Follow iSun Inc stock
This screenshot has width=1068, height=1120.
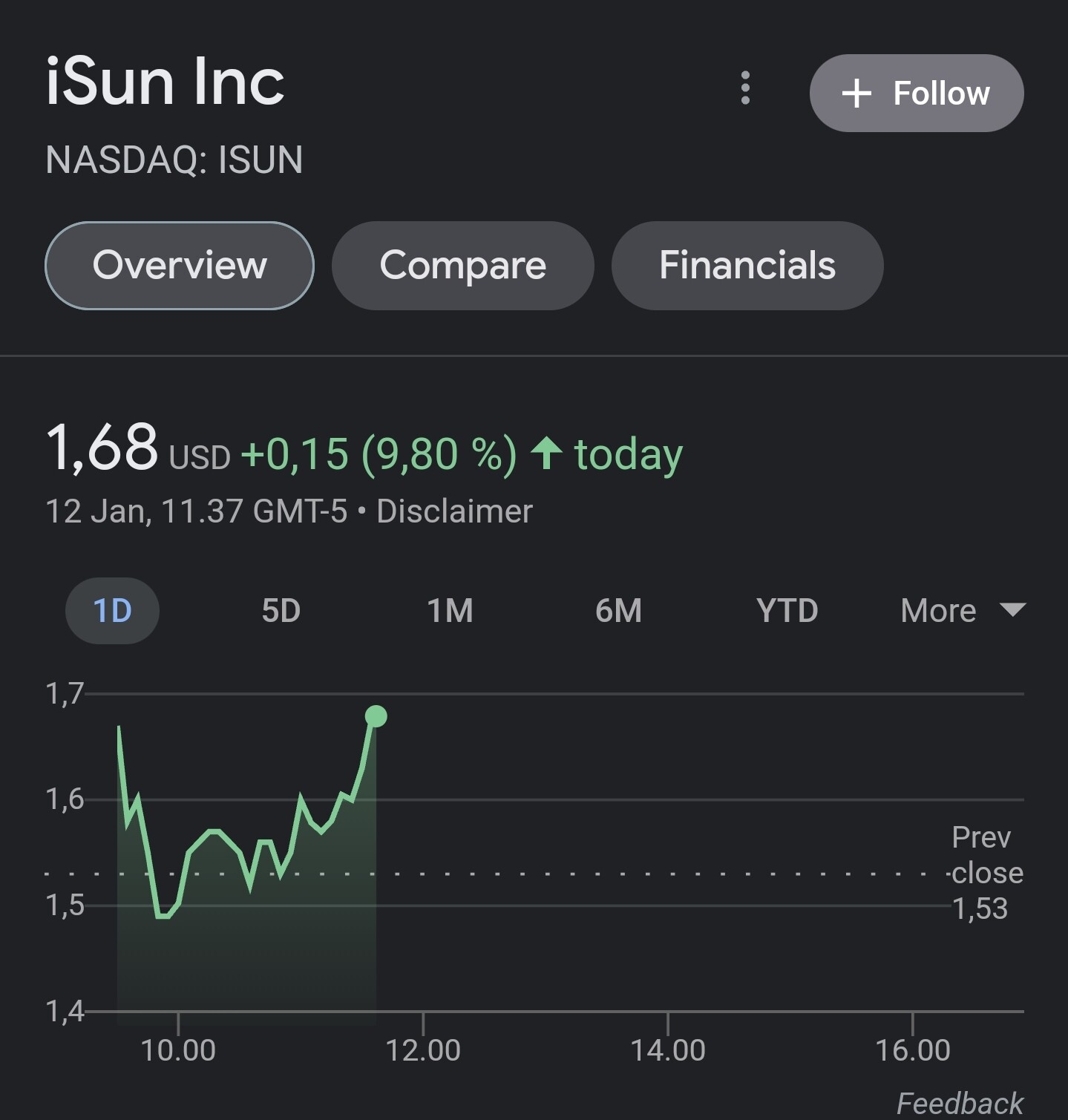[x=916, y=94]
